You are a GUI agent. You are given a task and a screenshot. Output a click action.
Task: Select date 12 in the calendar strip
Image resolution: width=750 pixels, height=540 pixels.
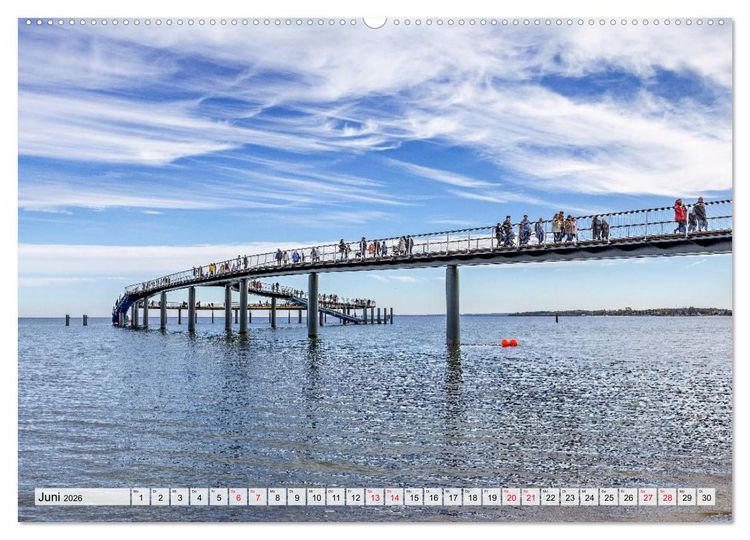coord(355,497)
